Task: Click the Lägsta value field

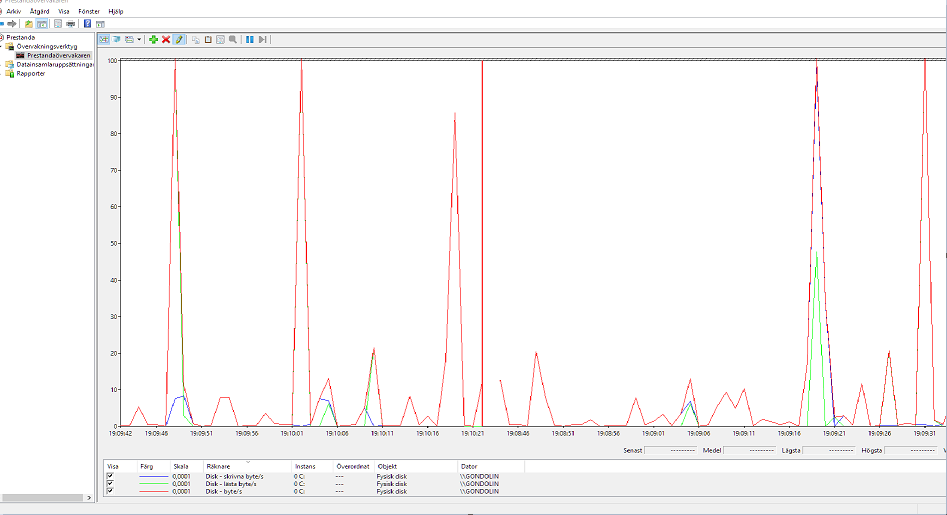Action: click(x=828, y=450)
